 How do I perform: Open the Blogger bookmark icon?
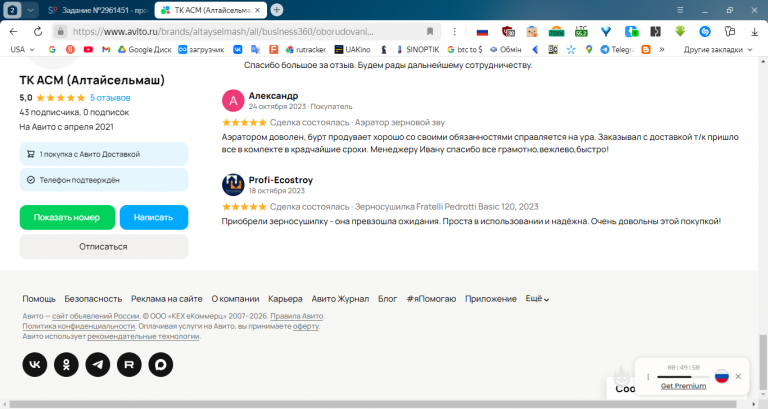coord(646,49)
